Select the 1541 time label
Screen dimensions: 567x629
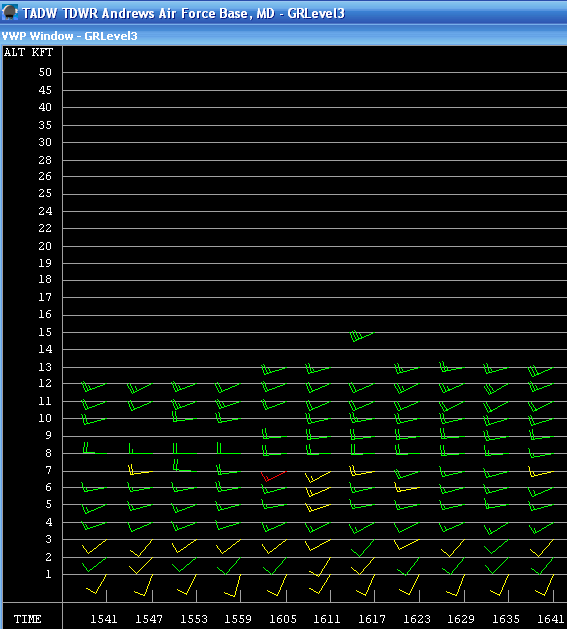coord(104,619)
